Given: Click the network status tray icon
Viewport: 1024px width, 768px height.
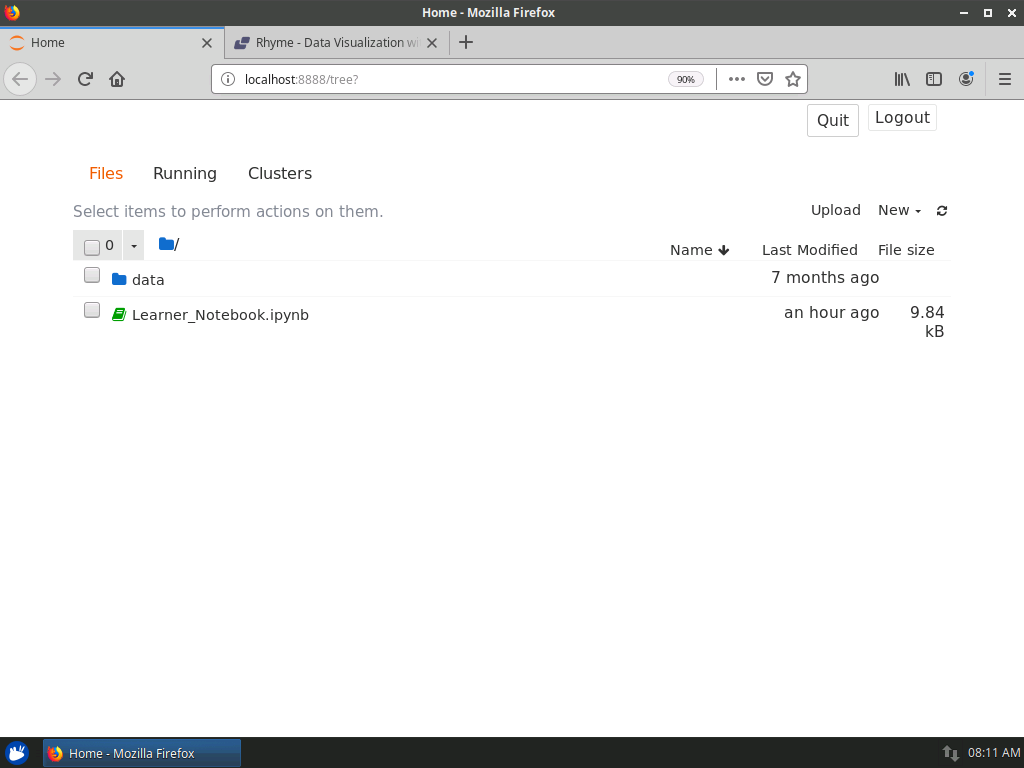Looking at the screenshot, I should (951, 753).
